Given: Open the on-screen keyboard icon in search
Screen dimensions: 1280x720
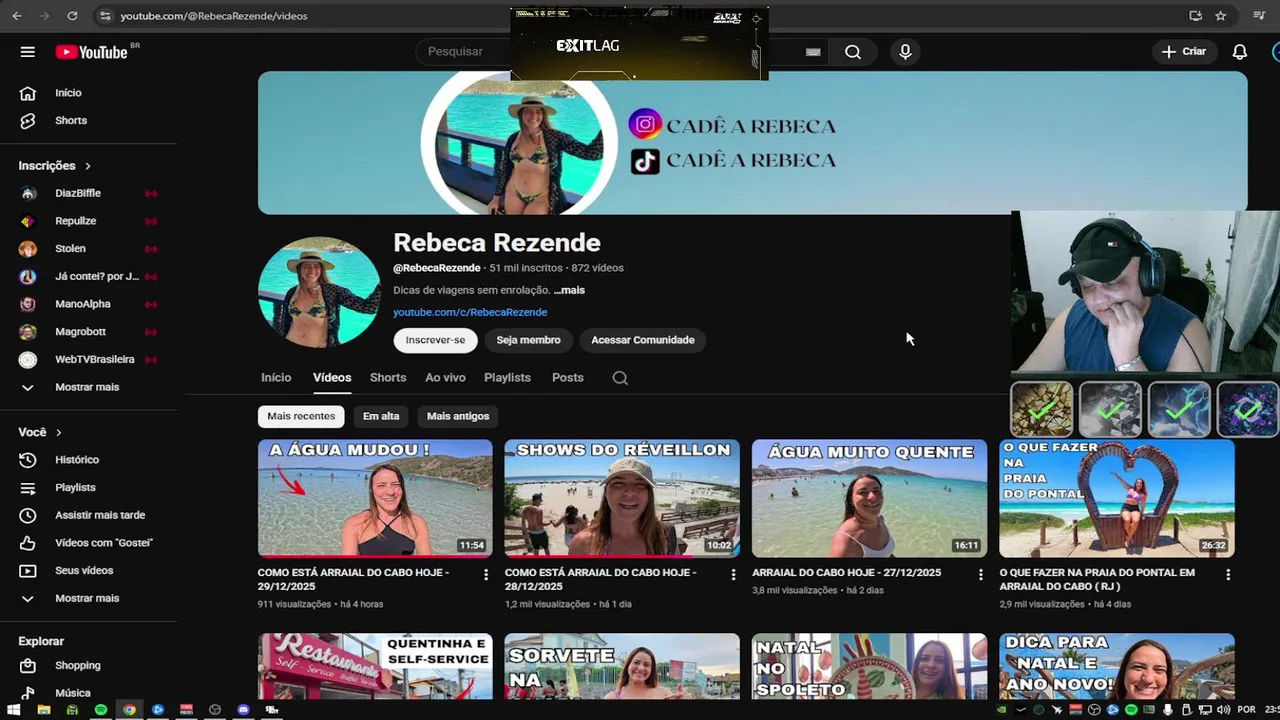Looking at the screenshot, I should (x=813, y=52).
